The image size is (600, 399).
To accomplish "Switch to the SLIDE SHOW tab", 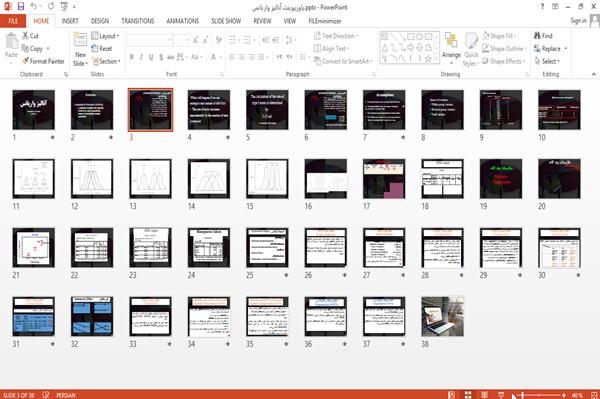I will [226, 21].
